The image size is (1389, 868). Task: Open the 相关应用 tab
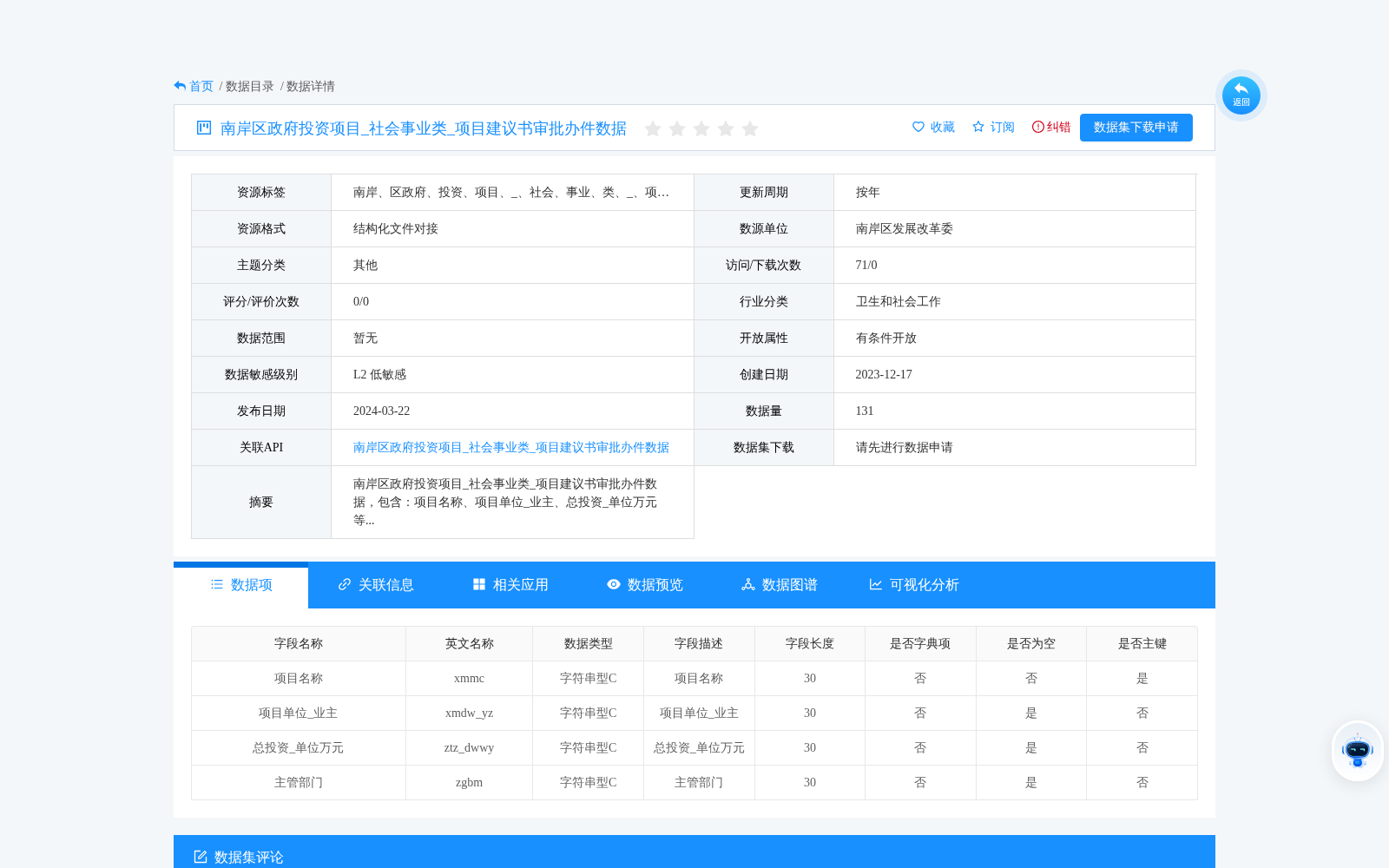[510, 585]
